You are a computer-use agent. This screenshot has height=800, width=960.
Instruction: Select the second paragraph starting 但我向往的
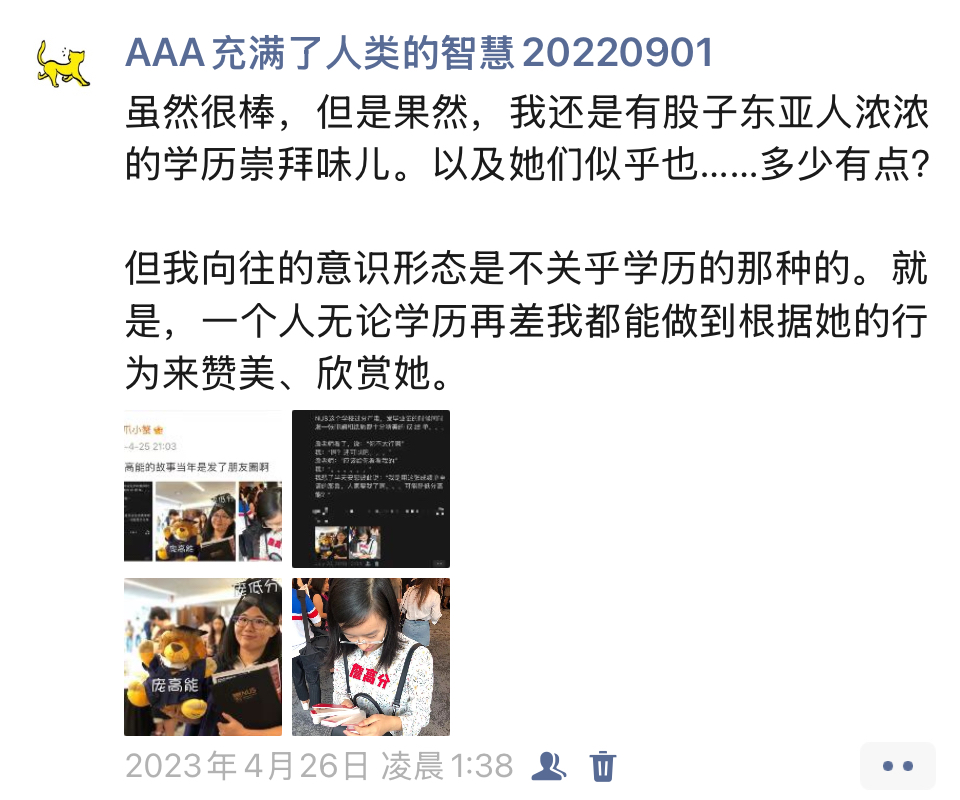(x=527, y=321)
